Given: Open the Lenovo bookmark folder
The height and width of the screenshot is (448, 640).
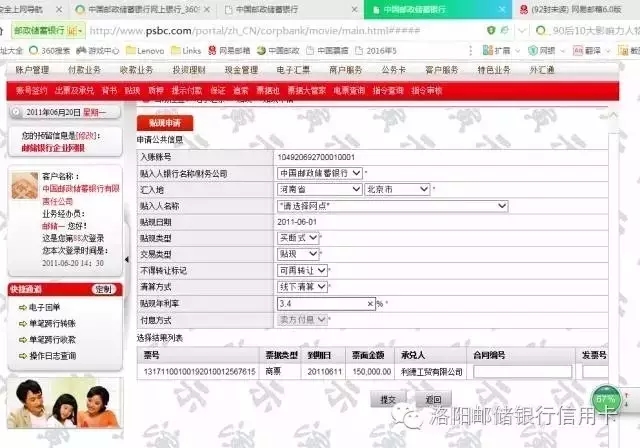Looking at the screenshot, I should [x=145, y=51].
